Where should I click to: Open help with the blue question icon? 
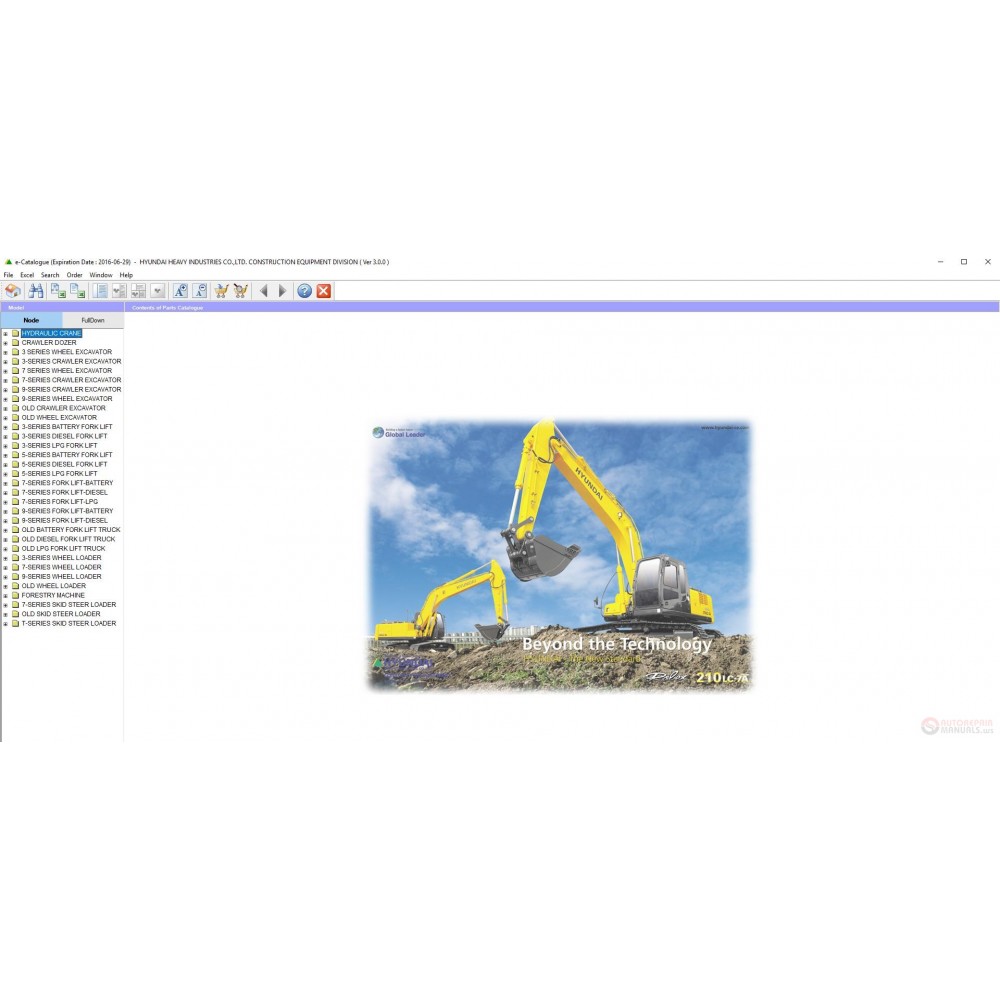[305, 291]
